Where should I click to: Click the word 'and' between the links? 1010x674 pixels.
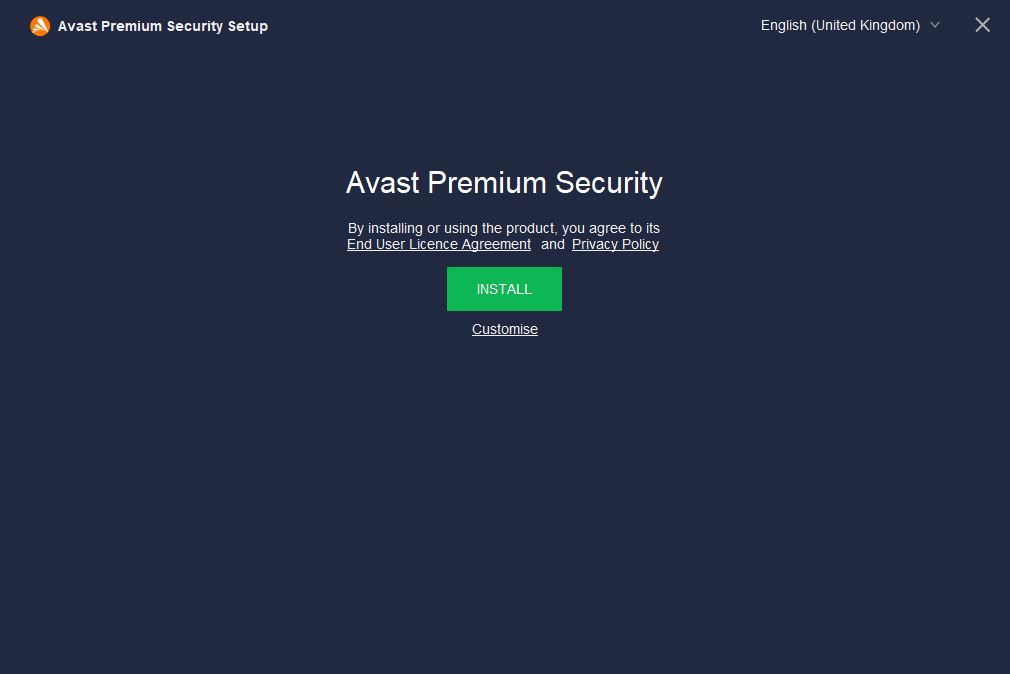pyautogui.click(x=553, y=244)
